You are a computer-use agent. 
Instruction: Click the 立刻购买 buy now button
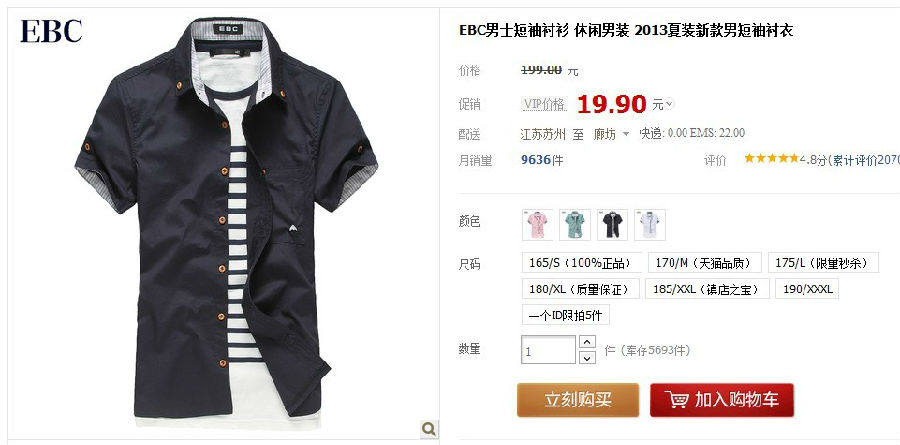tap(578, 400)
